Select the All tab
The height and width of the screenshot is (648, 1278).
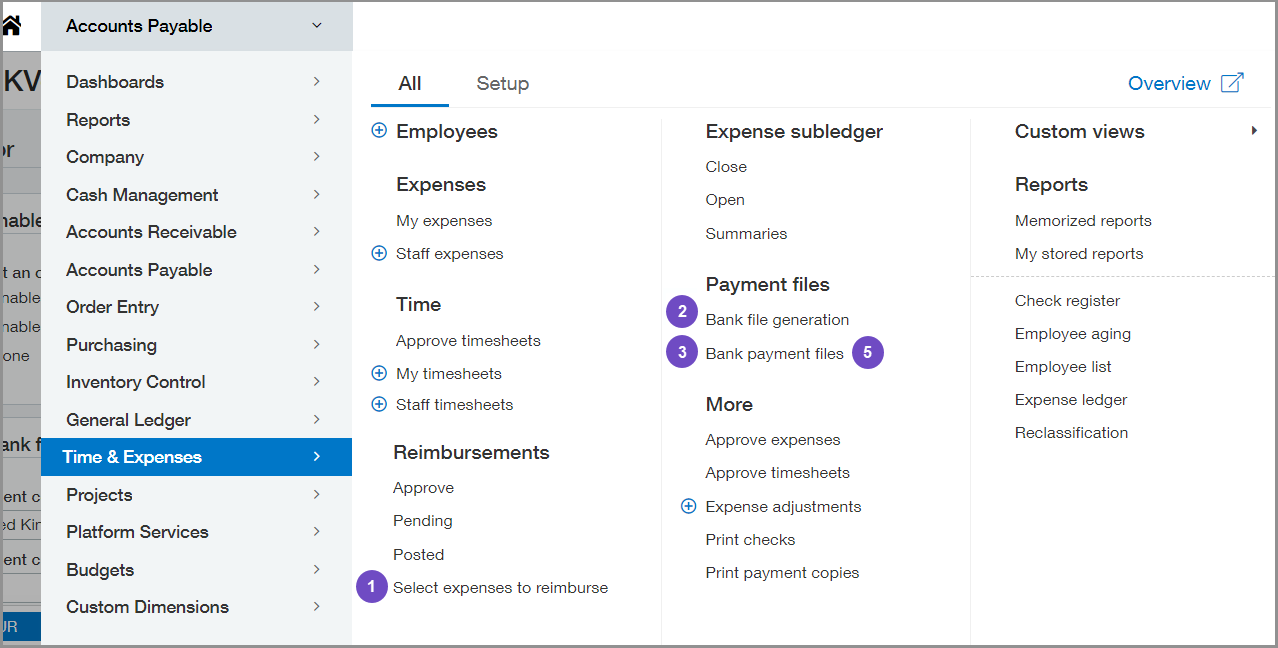pos(409,84)
